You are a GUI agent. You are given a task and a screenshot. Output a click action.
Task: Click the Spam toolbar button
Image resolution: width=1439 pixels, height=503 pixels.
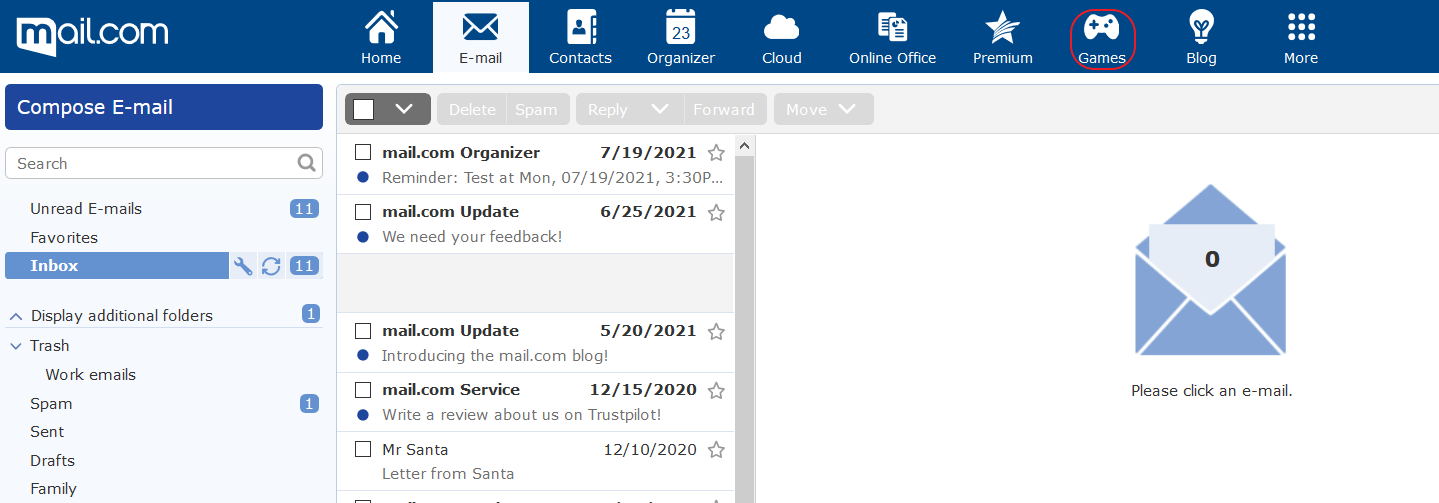[537, 109]
